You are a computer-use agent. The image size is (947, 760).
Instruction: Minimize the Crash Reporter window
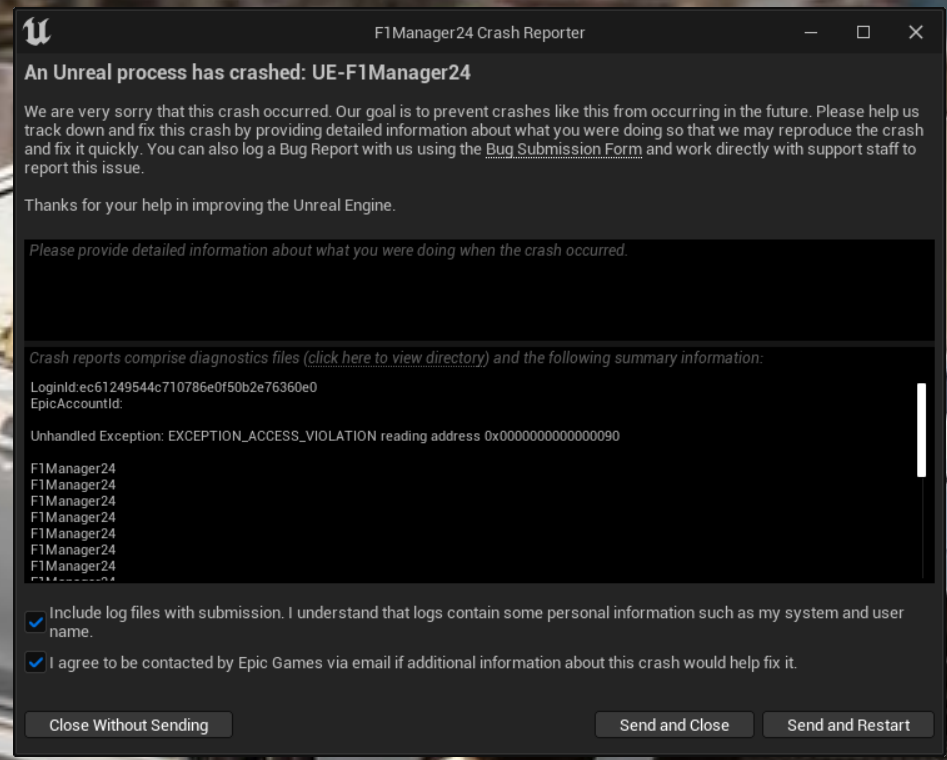(x=811, y=32)
